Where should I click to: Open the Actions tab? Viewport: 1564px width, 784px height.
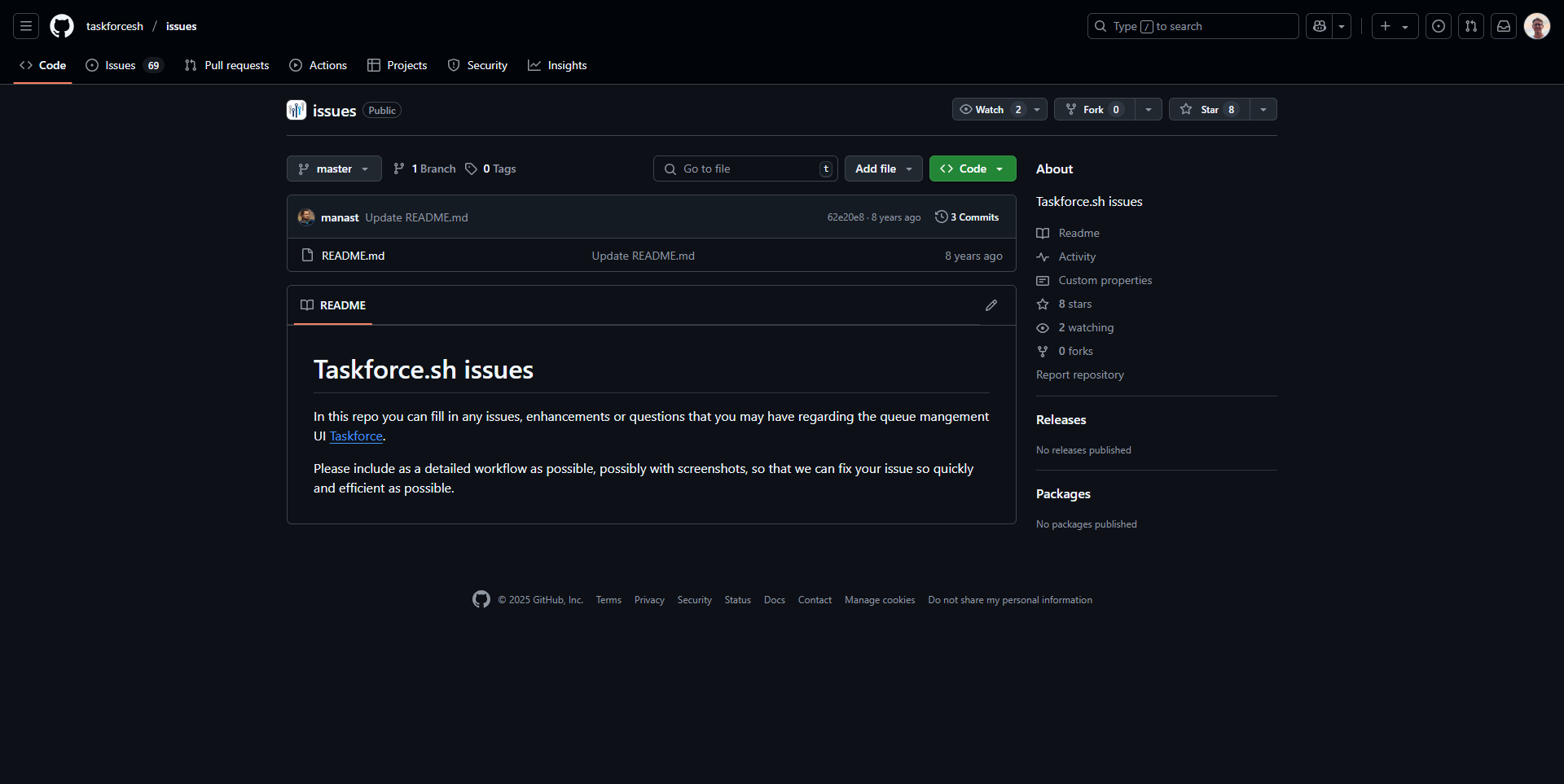(x=319, y=65)
